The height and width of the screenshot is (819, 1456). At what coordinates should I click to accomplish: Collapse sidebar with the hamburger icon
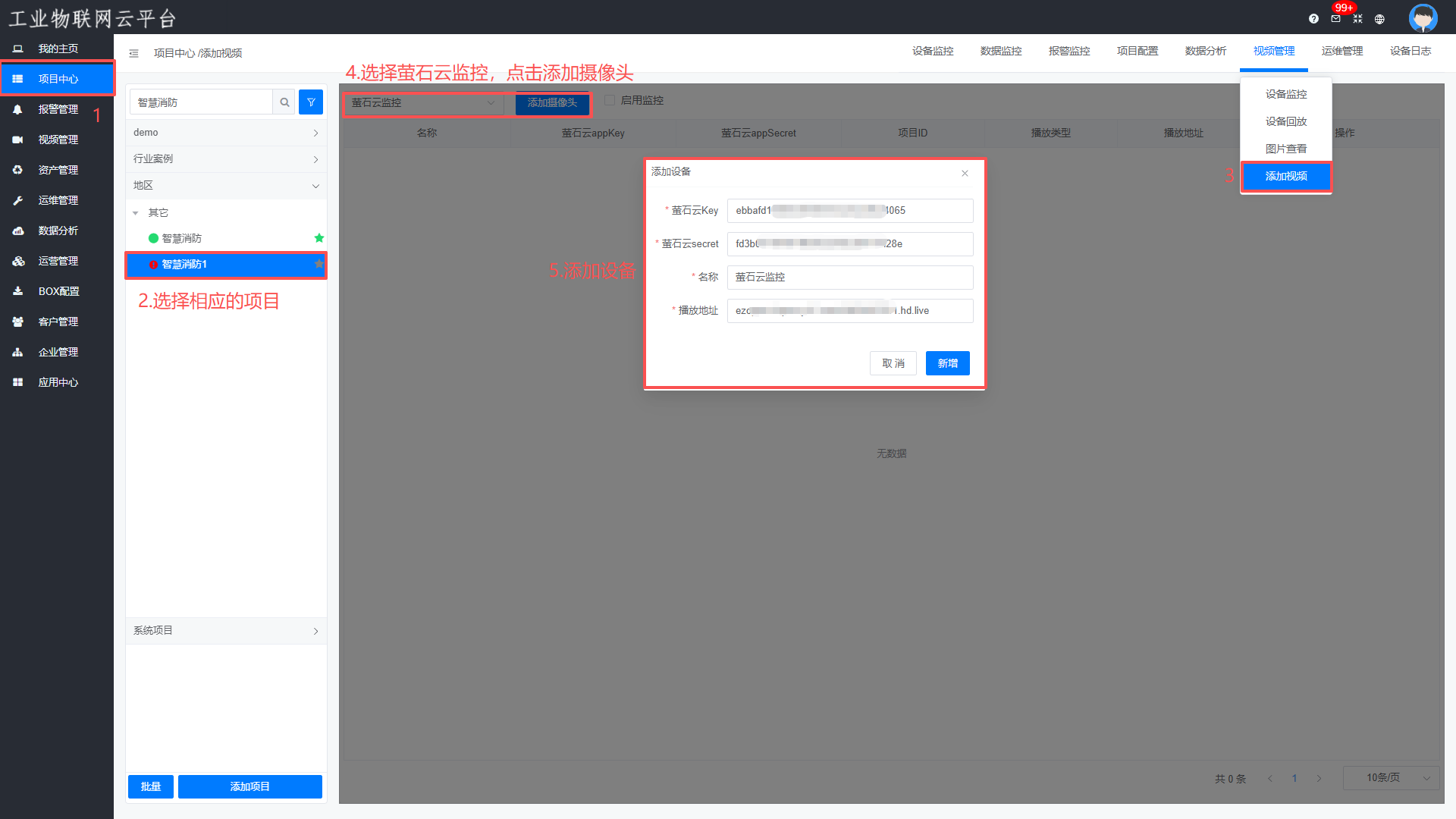point(133,53)
